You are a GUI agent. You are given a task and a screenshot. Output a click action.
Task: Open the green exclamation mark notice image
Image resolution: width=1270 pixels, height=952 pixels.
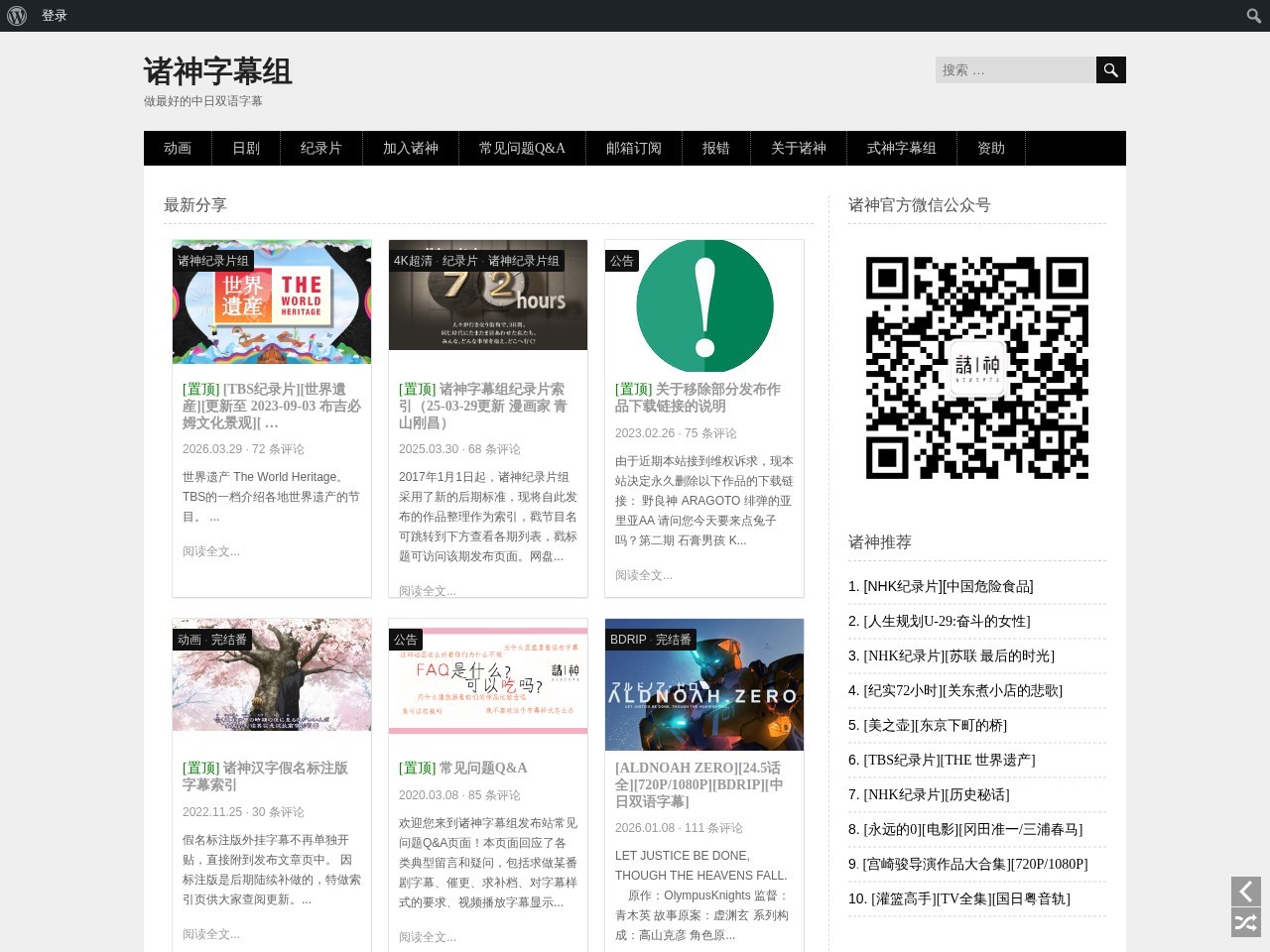pyautogui.click(x=704, y=305)
